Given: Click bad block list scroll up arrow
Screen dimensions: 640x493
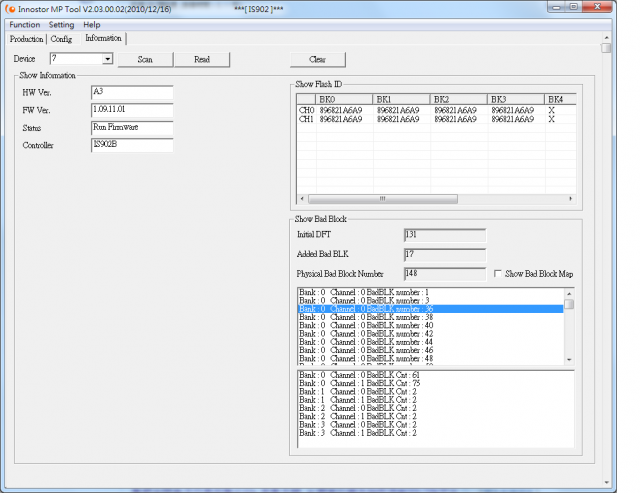Looking at the screenshot, I should tap(569, 294).
